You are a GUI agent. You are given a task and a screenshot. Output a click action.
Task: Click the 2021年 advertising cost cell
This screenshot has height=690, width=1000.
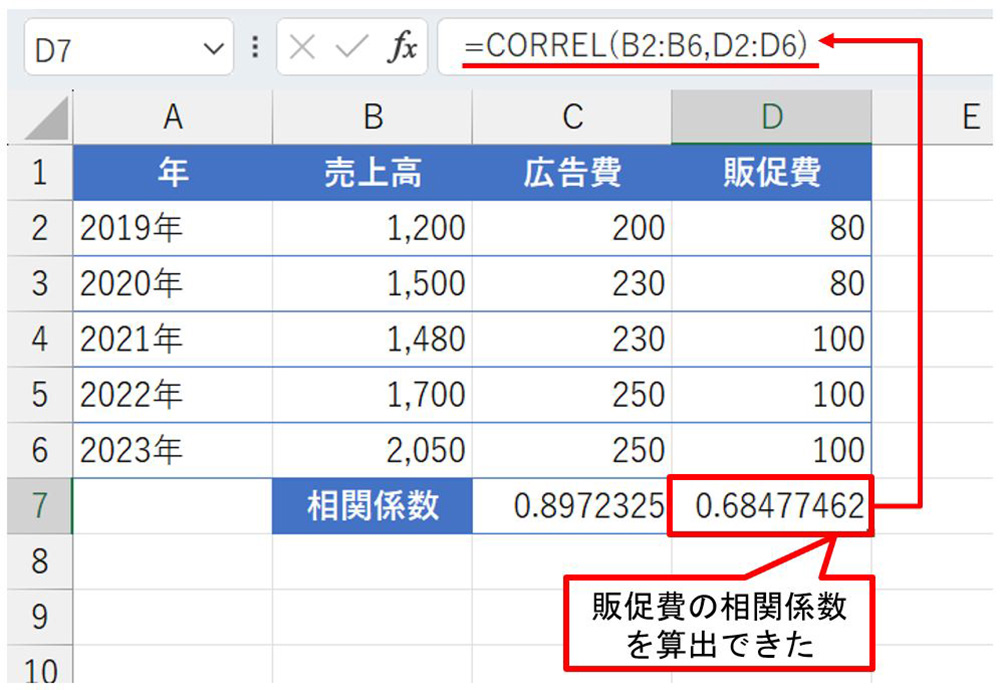pos(572,339)
